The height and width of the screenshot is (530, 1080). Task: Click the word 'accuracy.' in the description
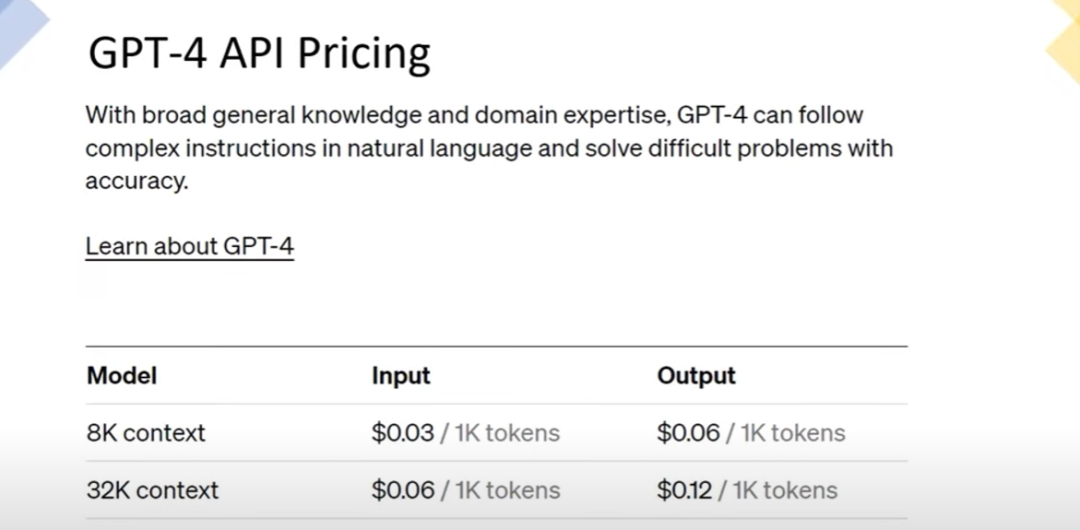(136, 183)
